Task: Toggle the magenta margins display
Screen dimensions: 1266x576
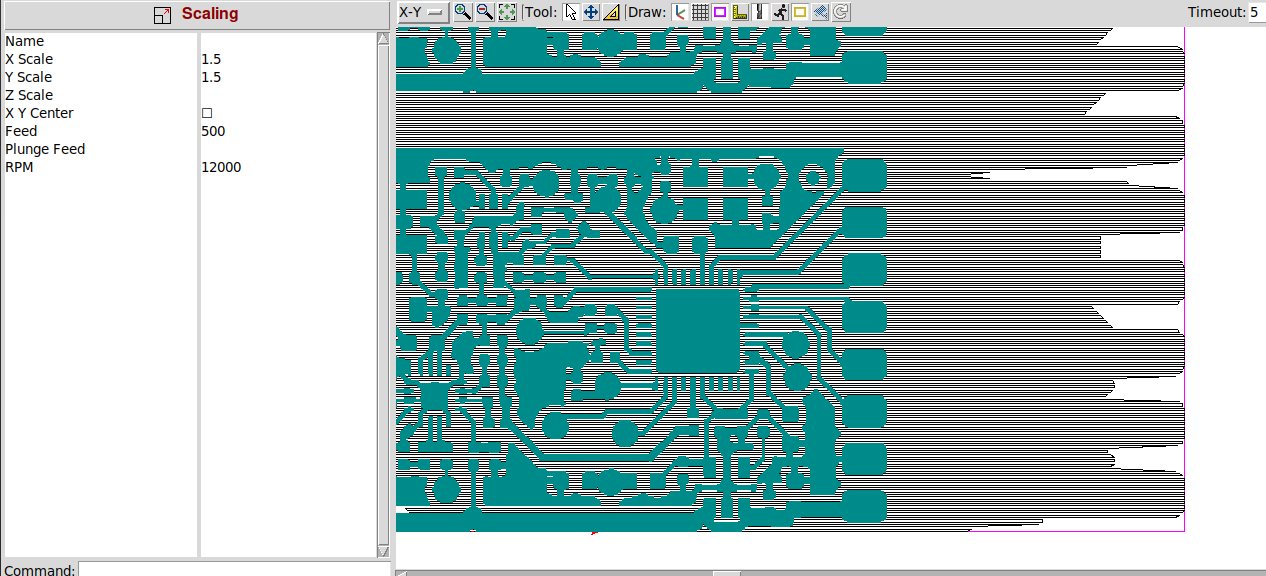Action: coord(720,12)
